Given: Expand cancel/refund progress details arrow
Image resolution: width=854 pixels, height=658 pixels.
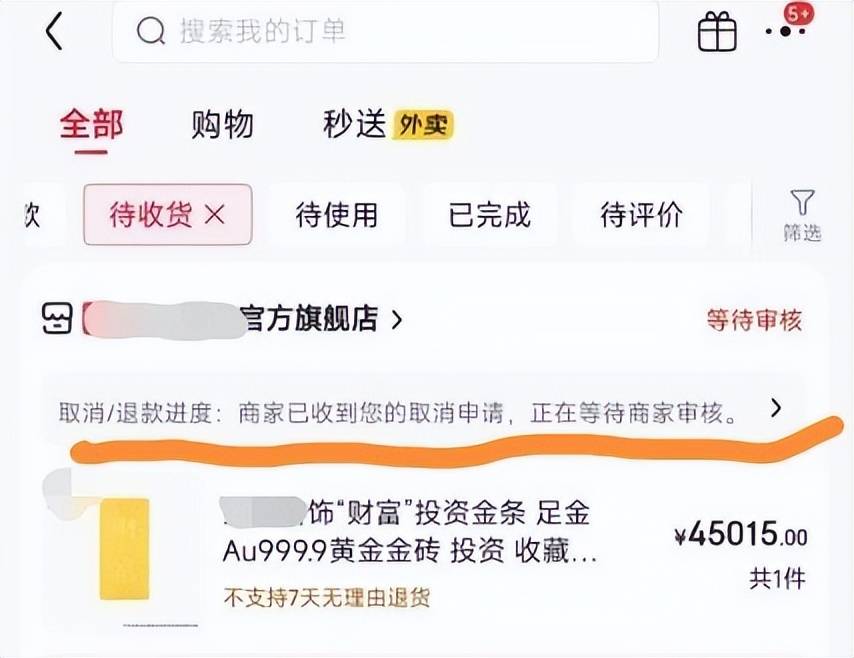Looking at the screenshot, I should [x=776, y=407].
